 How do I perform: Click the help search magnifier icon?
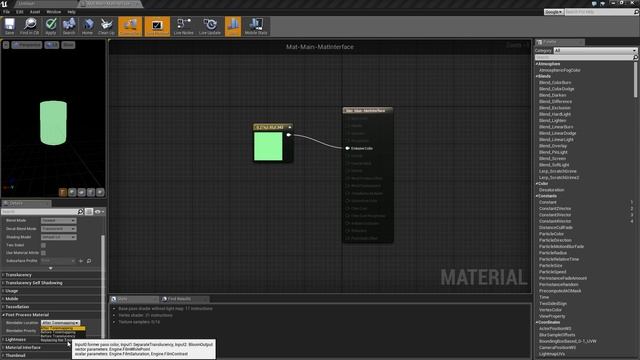coord(636,12)
